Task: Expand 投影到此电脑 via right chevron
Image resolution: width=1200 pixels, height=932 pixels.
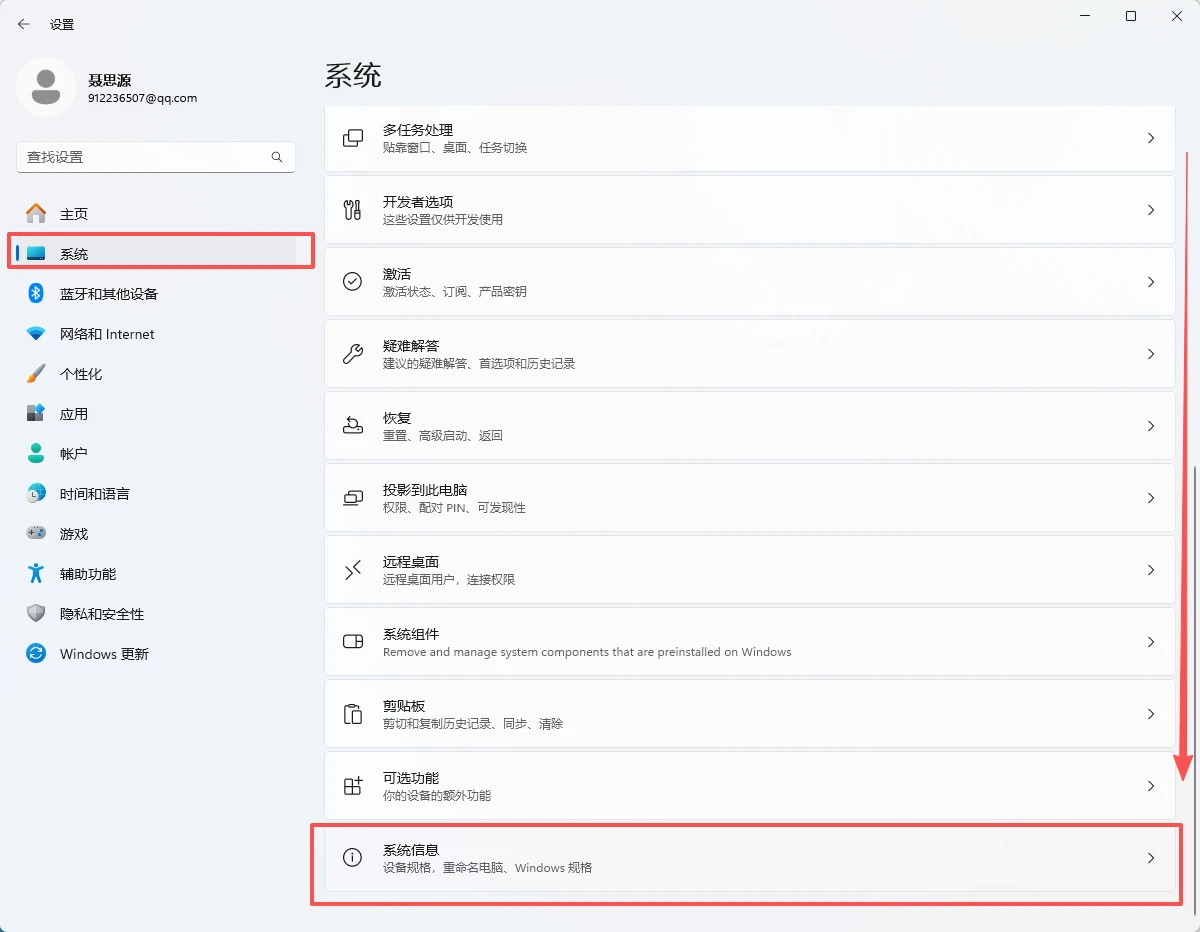Action: [1151, 498]
